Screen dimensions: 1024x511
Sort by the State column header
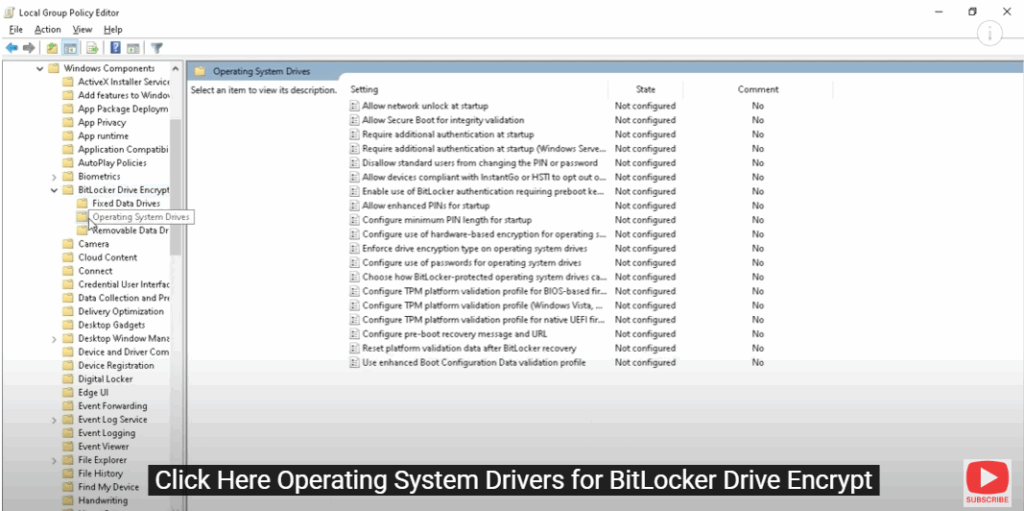pos(645,90)
